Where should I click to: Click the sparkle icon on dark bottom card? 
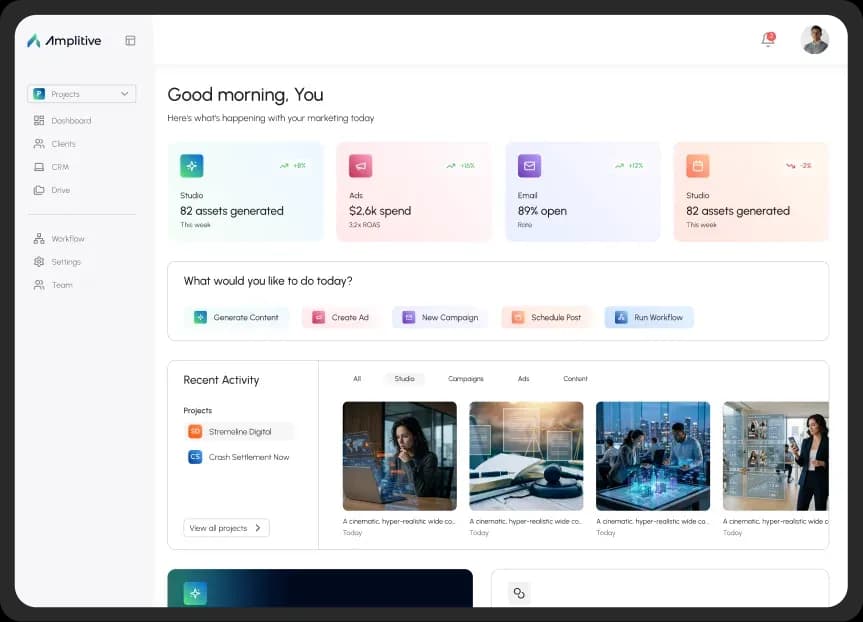(195, 593)
